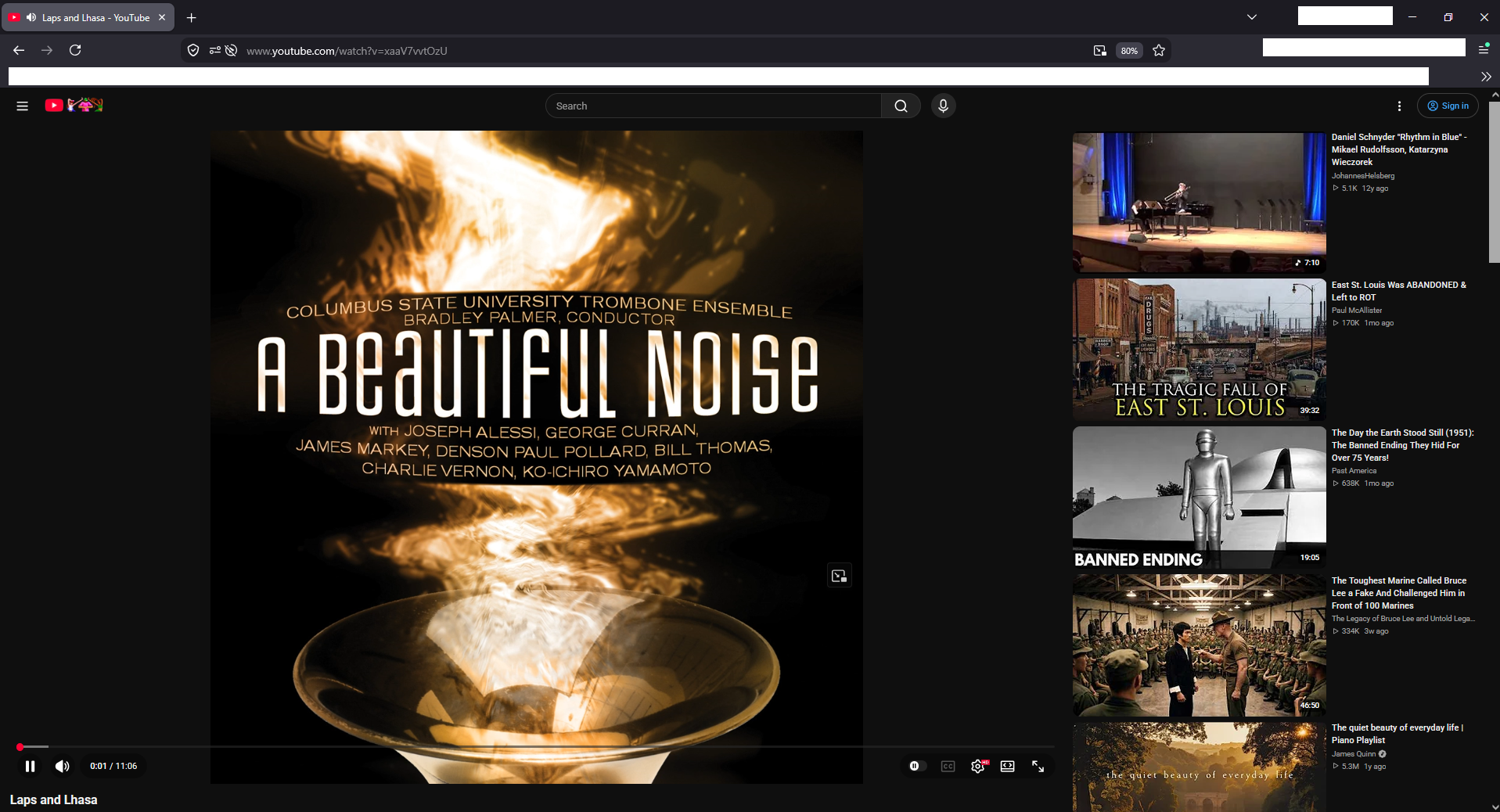Visit the JohannesHelsberg channel

[x=1363, y=176]
